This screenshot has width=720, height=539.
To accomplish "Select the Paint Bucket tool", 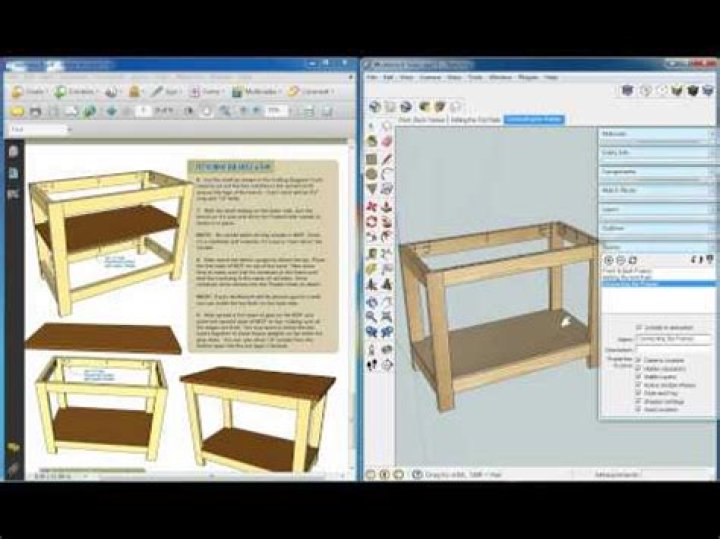I will [371, 141].
